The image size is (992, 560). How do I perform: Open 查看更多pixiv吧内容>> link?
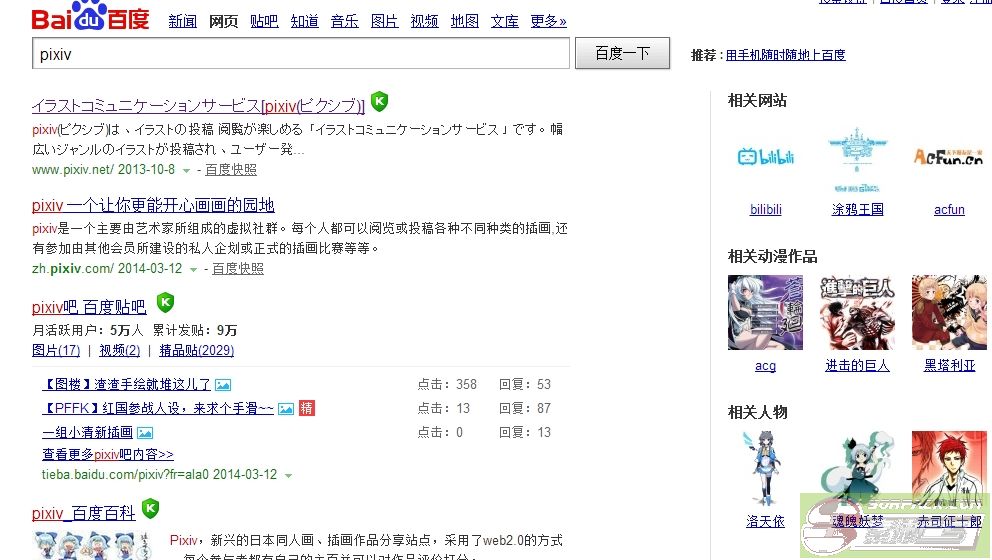pos(108,454)
